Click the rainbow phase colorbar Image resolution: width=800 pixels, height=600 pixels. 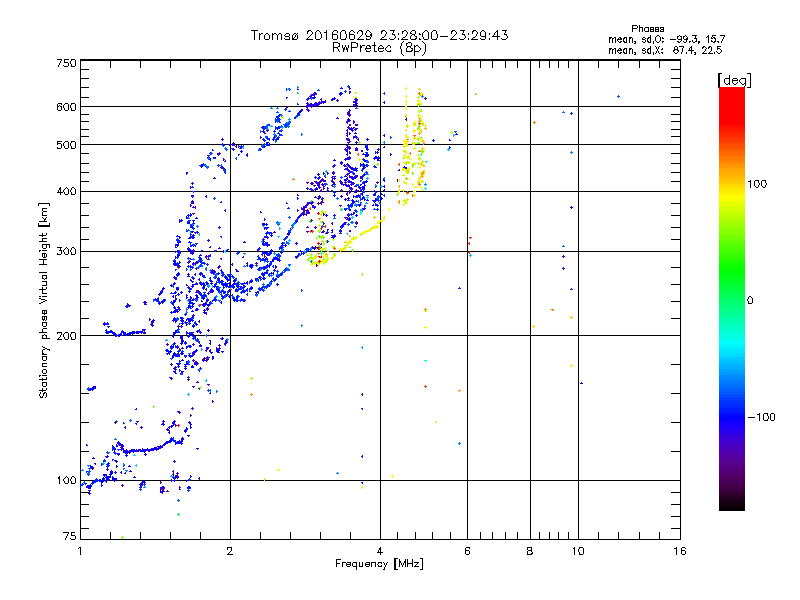tap(732, 299)
